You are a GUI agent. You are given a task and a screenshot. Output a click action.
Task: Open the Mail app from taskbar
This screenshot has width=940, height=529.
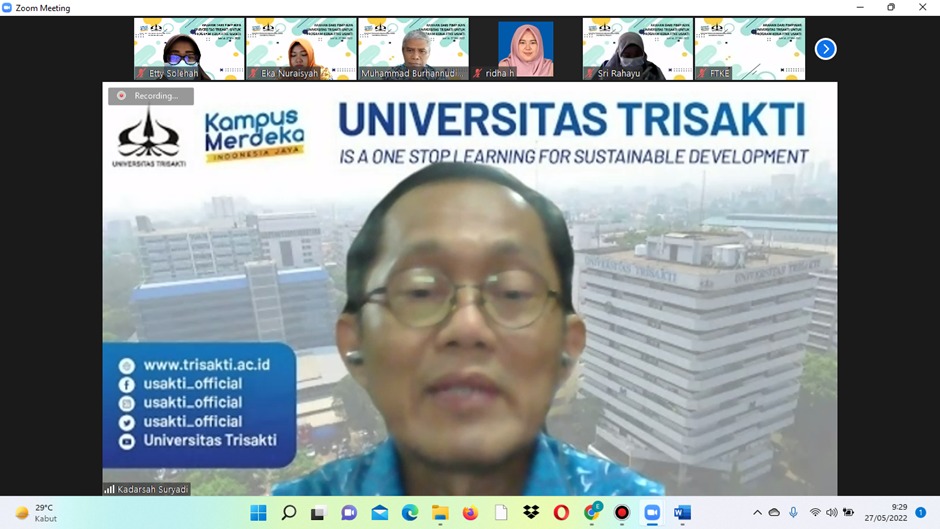tap(379, 513)
